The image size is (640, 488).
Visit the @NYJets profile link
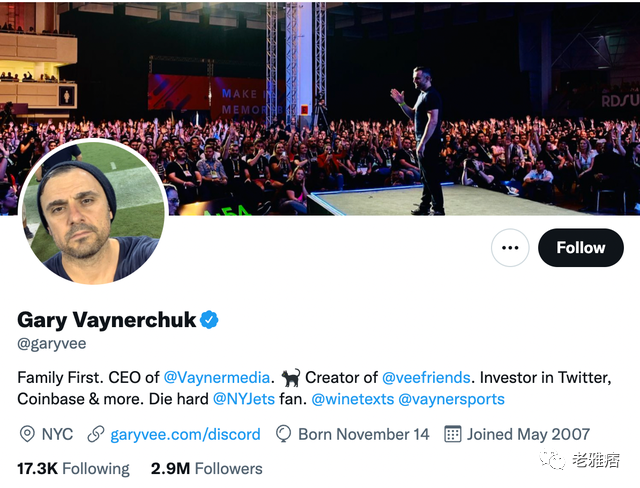pyautogui.click(x=244, y=399)
